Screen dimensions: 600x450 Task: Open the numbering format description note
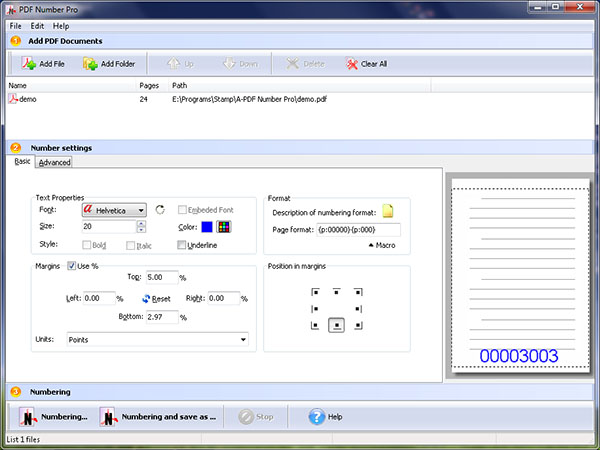click(388, 211)
